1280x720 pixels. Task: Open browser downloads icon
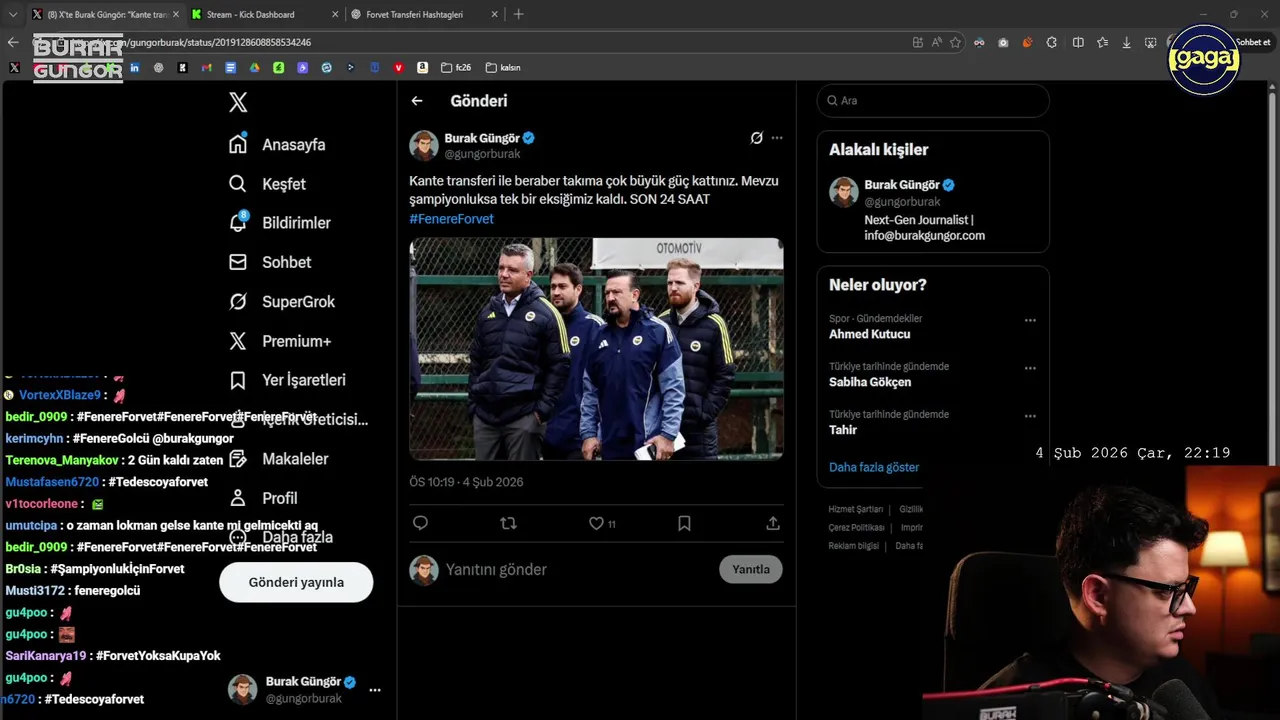click(x=1127, y=42)
